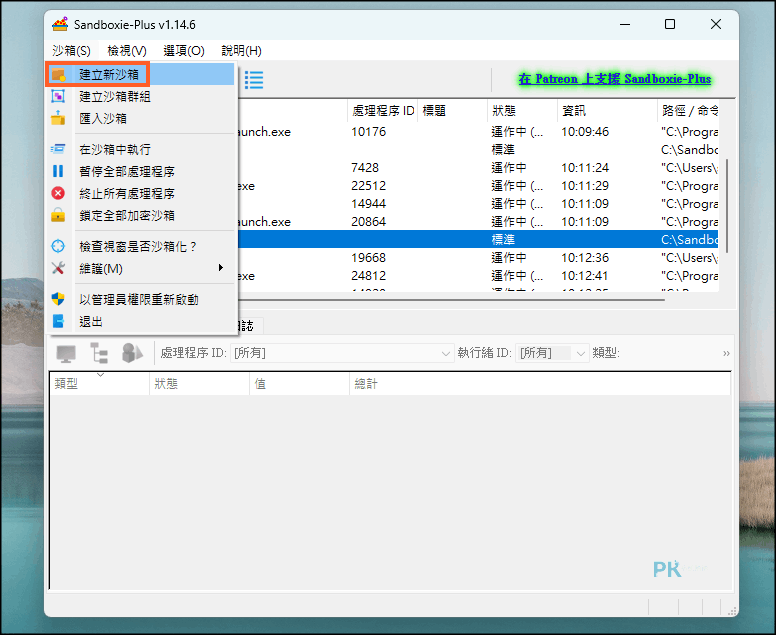Open the 沙箱(S) menu
The height and width of the screenshot is (635, 776).
(x=71, y=50)
